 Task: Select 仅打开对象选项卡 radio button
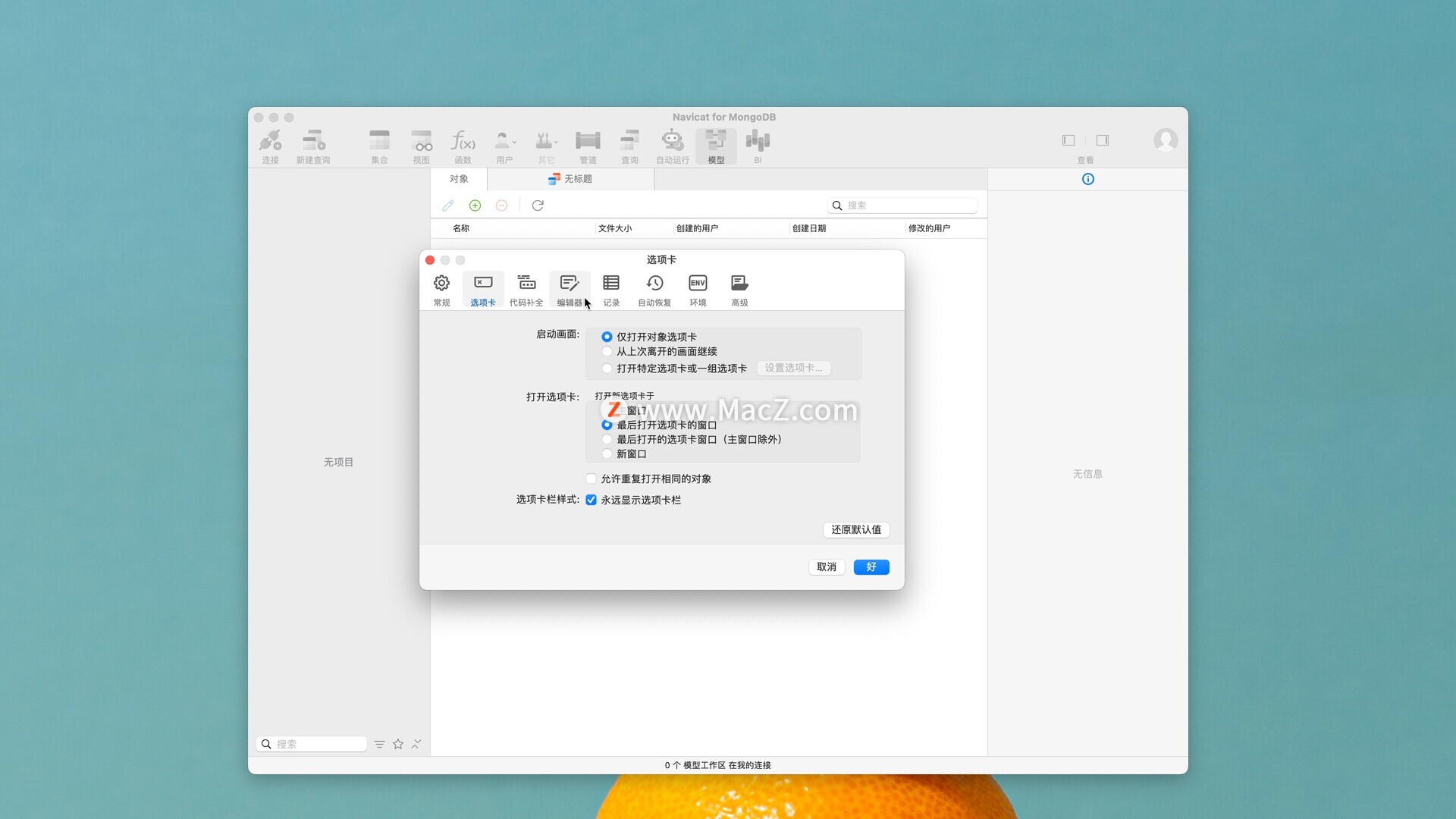coord(607,337)
